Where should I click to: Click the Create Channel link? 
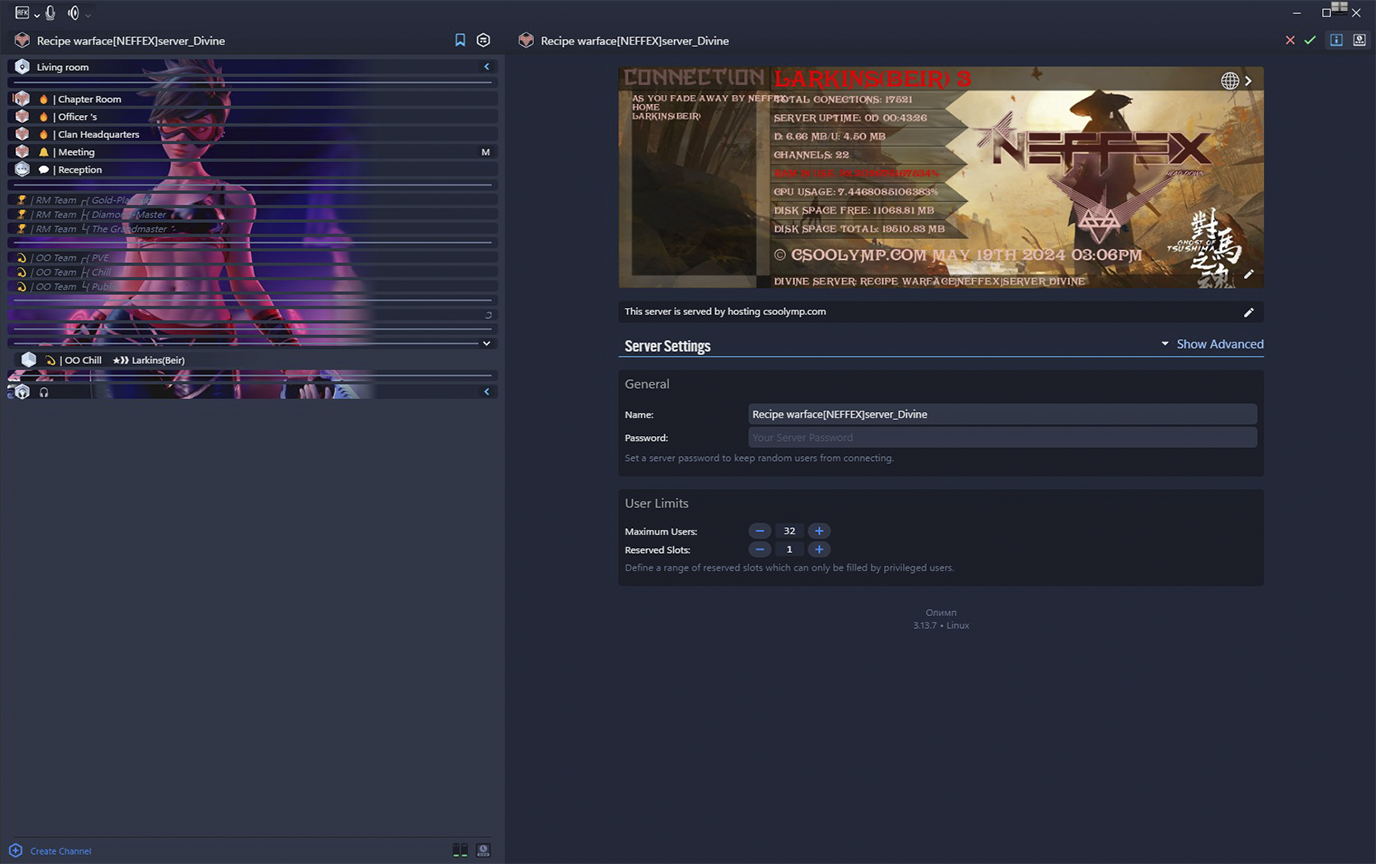[x=60, y=851]
